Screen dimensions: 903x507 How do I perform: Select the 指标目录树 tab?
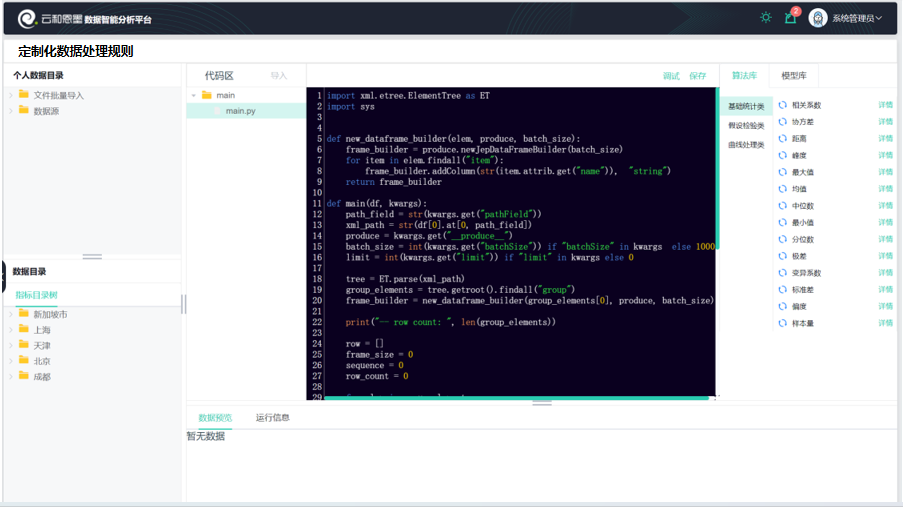pyautogui.click(x=36, y=295)
